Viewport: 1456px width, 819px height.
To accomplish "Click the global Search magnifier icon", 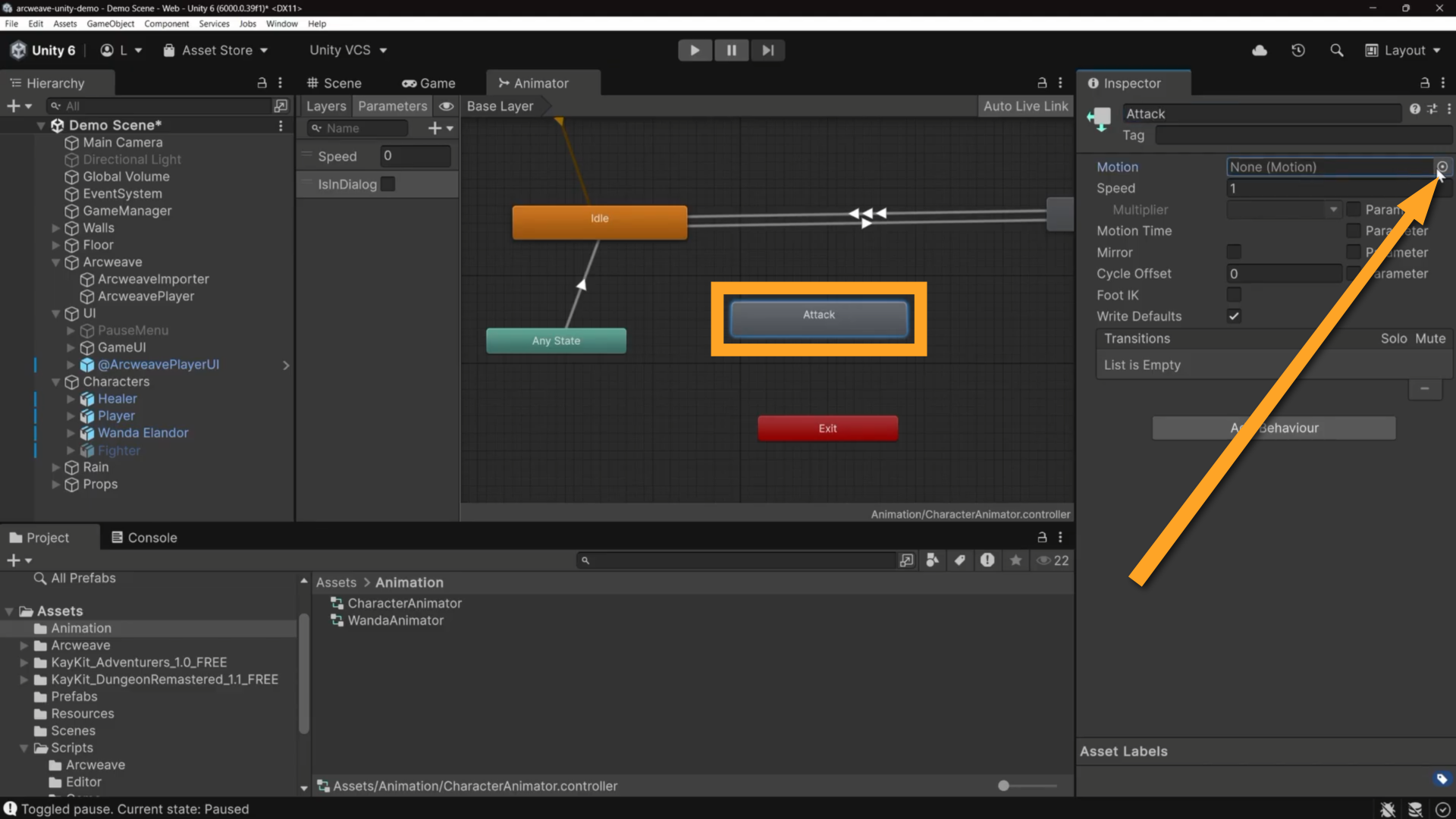I will [1337, 50].
